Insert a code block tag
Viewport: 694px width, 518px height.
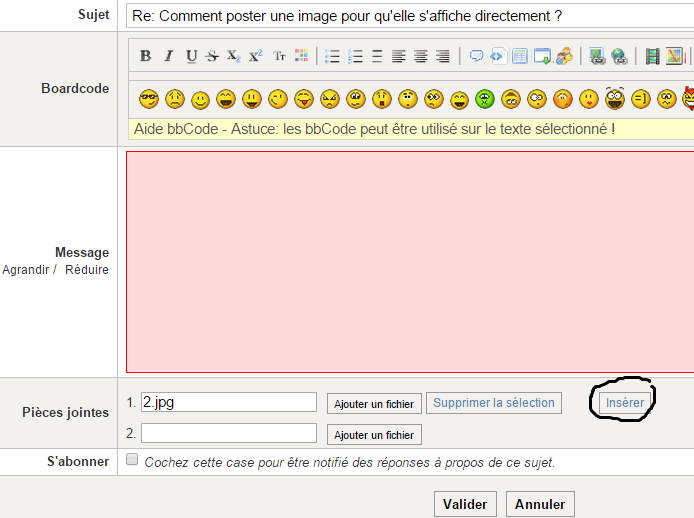coord(497,56)
